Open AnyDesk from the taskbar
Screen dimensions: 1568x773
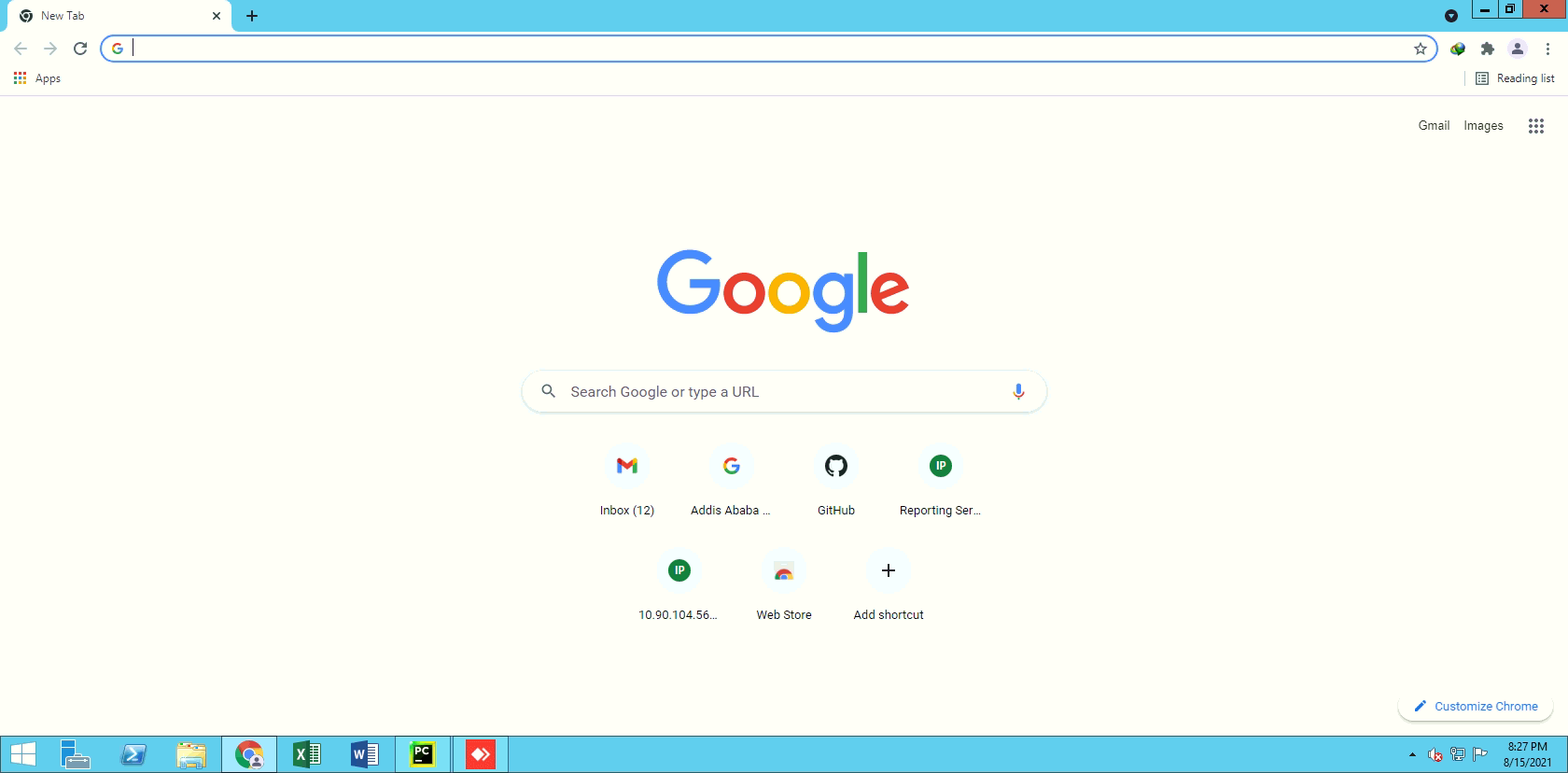481,754
